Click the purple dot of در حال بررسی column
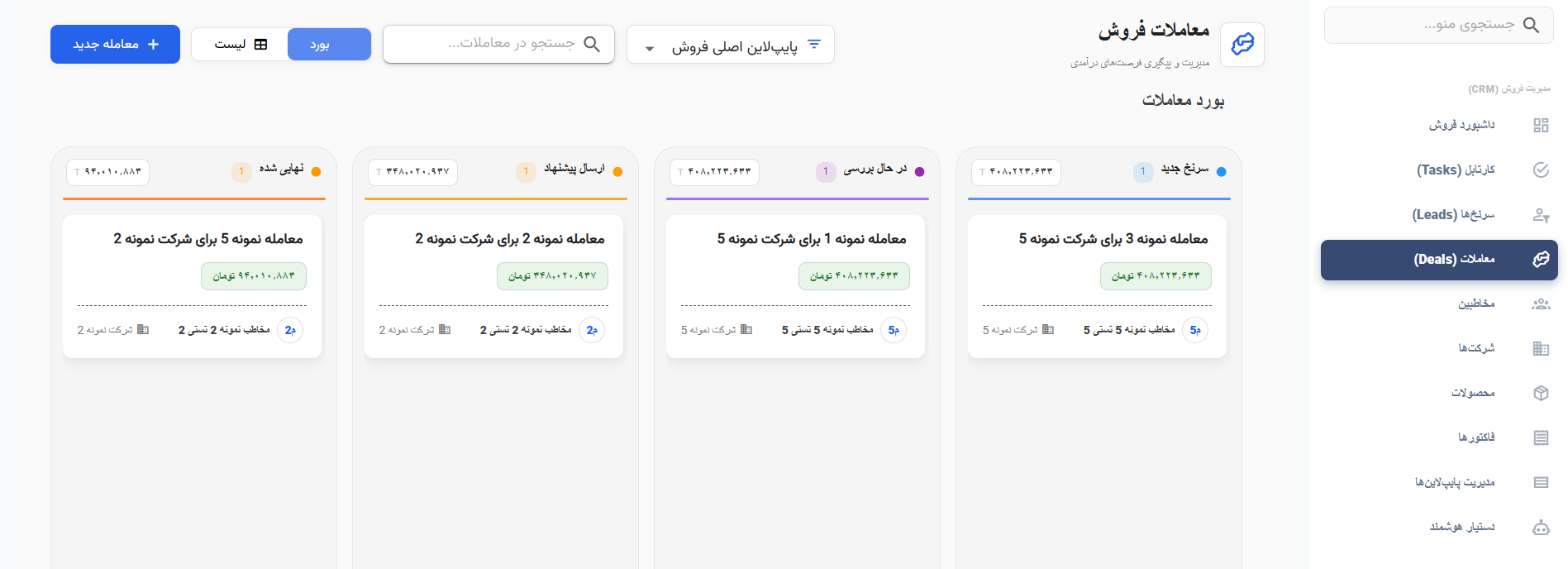This screenshot has height=569, width=1568. coord(920,172)
